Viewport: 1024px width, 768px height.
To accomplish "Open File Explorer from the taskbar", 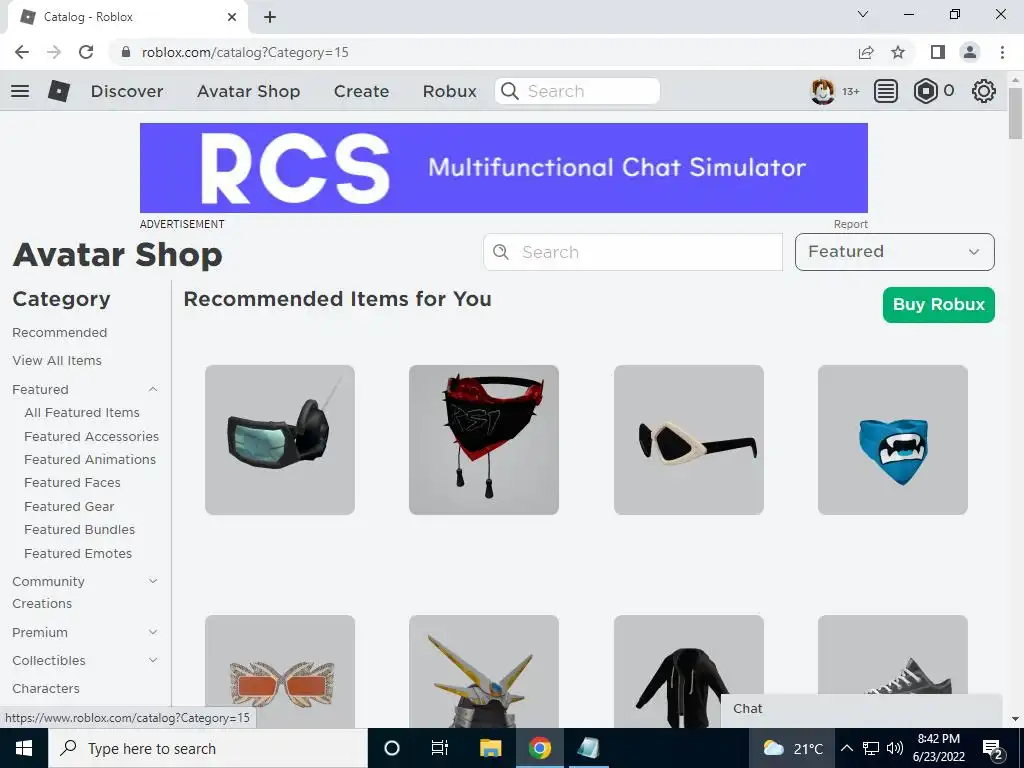I will click(x=490, y=748).
